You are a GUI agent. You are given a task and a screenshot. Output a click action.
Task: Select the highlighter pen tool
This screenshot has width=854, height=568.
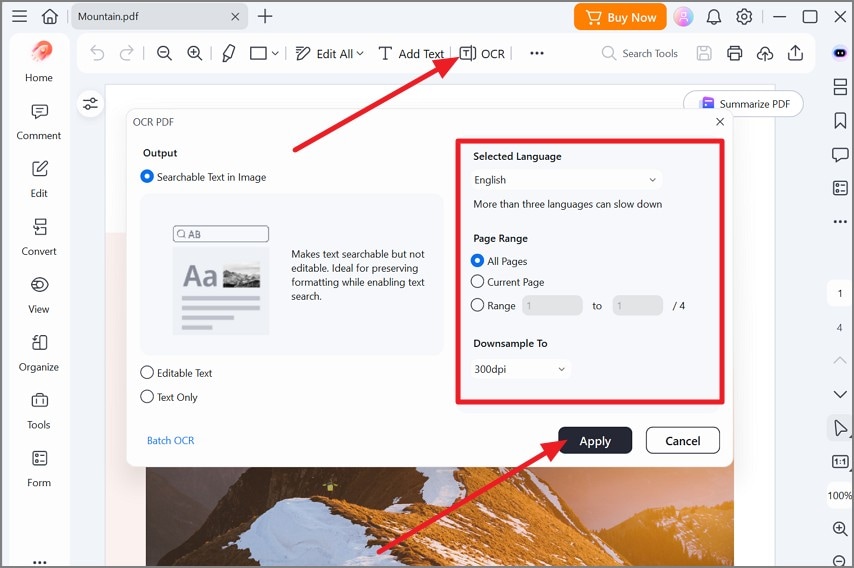pyautogui.click(x=229, y=53)
